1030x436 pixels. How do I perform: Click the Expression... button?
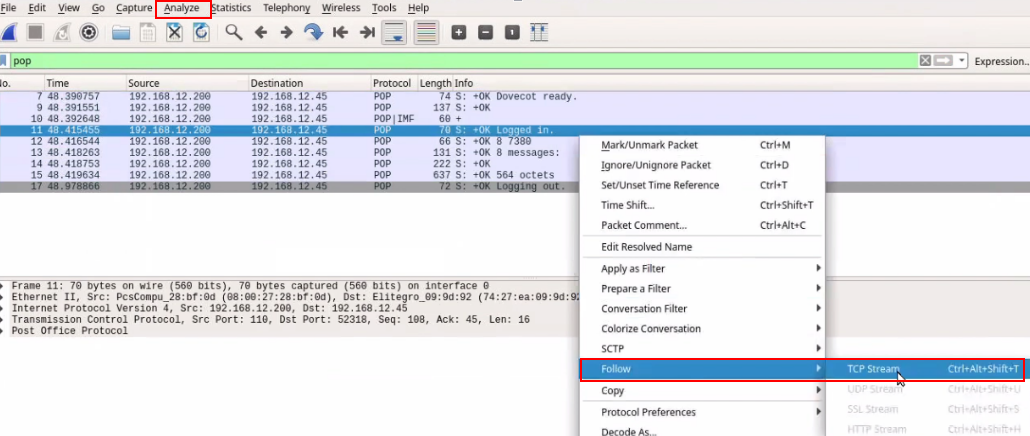1001,61
